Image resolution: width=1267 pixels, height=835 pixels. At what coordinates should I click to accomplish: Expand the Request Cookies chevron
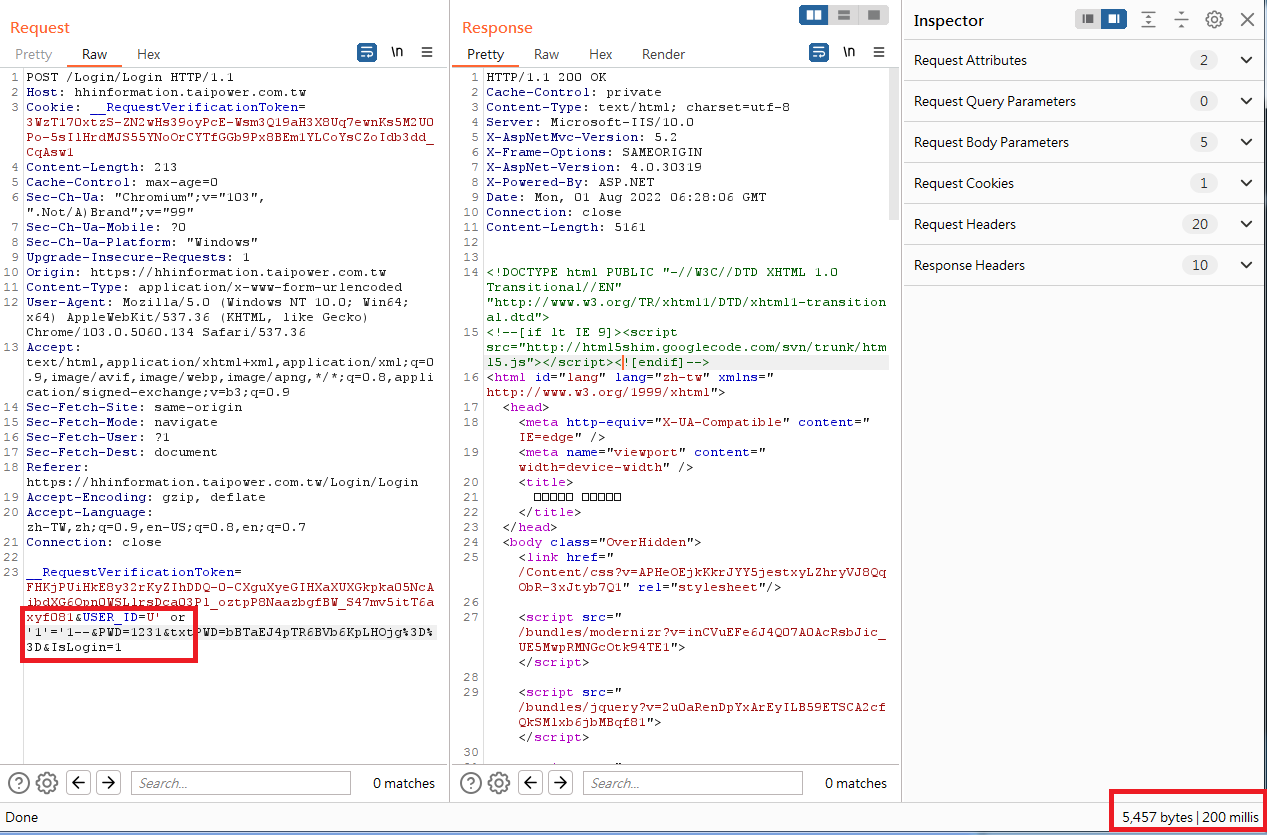[x=1246, y=183]
